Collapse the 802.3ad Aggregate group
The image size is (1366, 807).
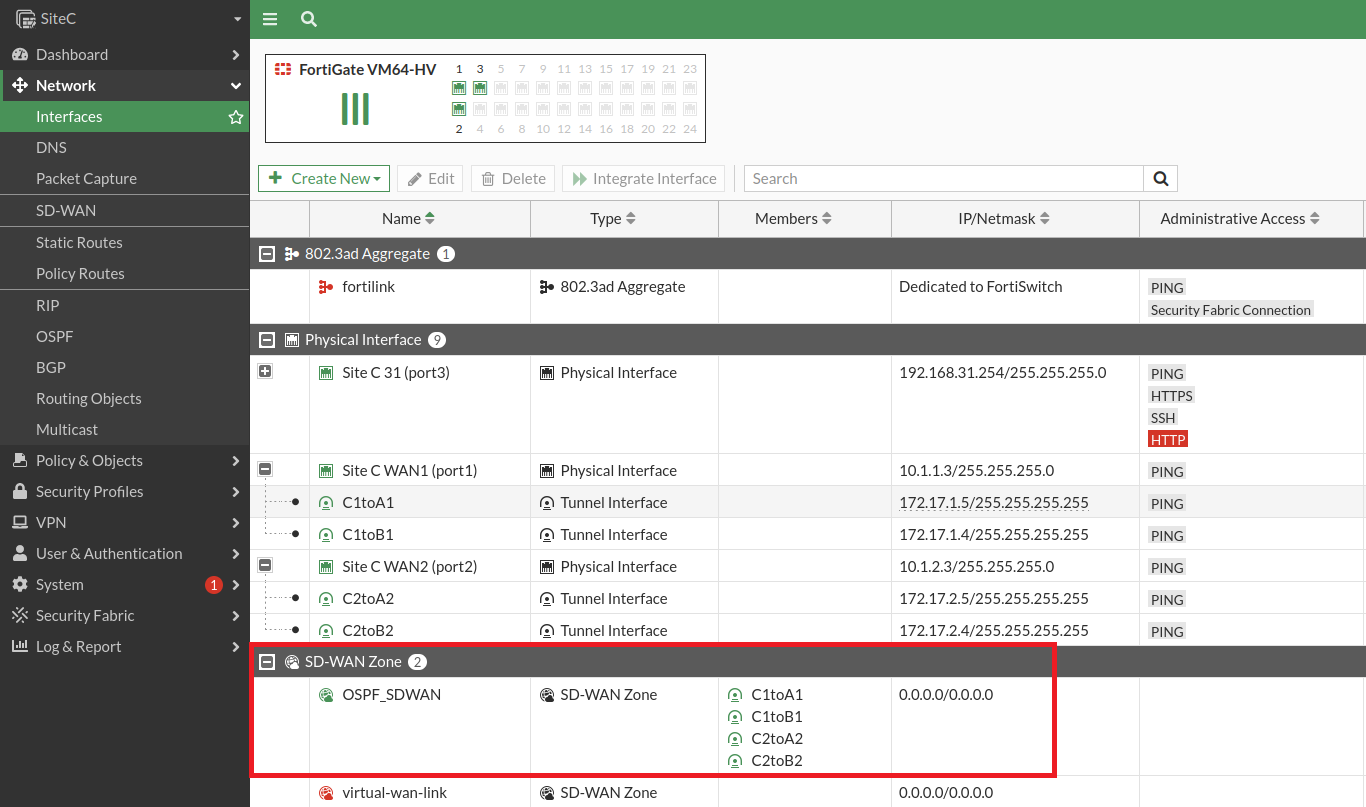click(x=267, y=254)
